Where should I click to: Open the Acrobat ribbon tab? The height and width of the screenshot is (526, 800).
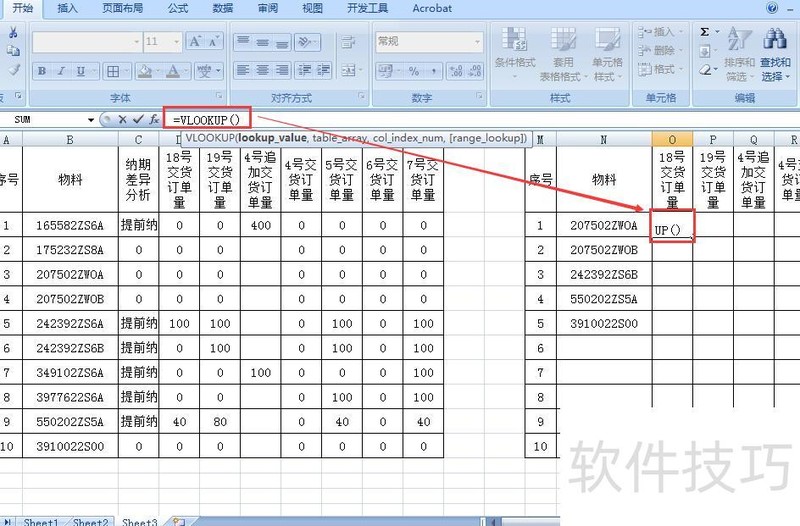tap(432, 8)
